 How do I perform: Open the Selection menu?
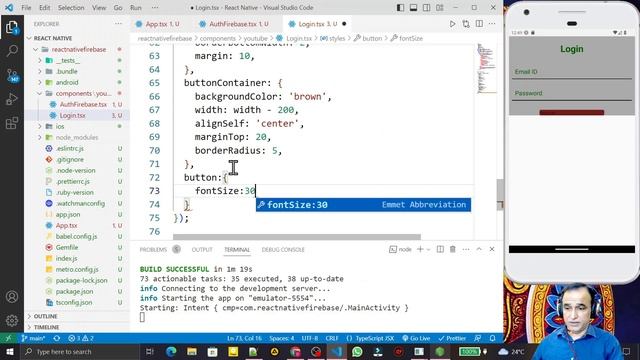[71, 8]
